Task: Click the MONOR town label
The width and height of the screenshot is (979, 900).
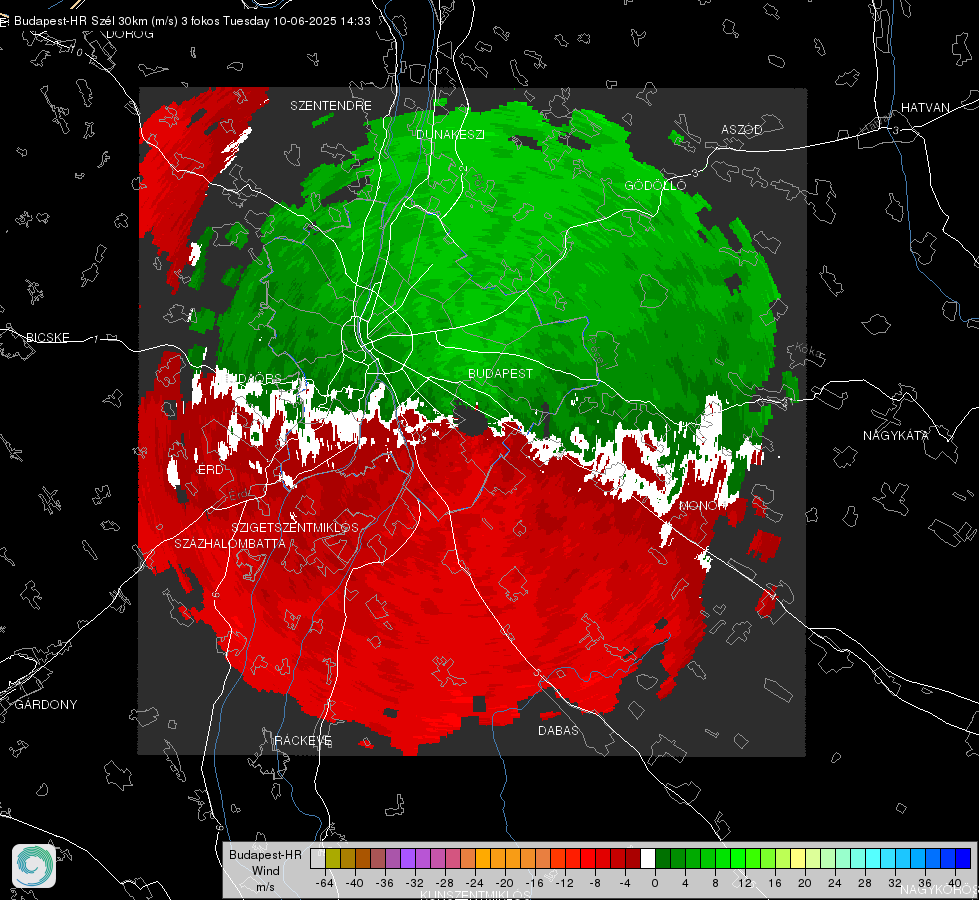Action: [x=702, y=505]
